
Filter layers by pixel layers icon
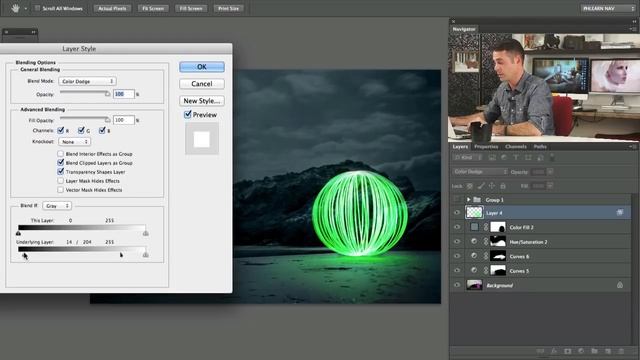(x=492, y=158)
